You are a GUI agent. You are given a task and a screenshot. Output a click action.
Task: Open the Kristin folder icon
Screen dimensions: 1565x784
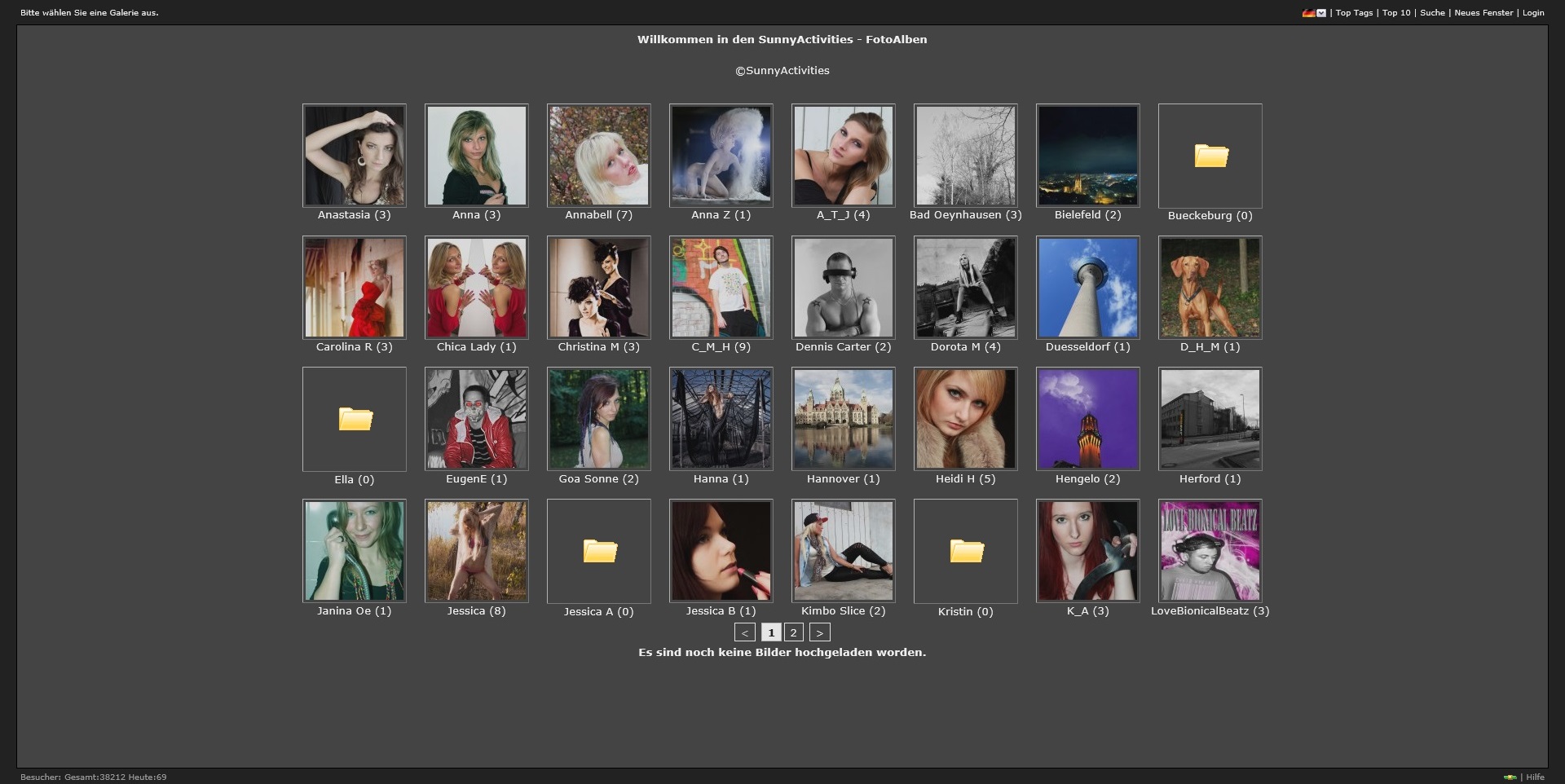(966, 551)
